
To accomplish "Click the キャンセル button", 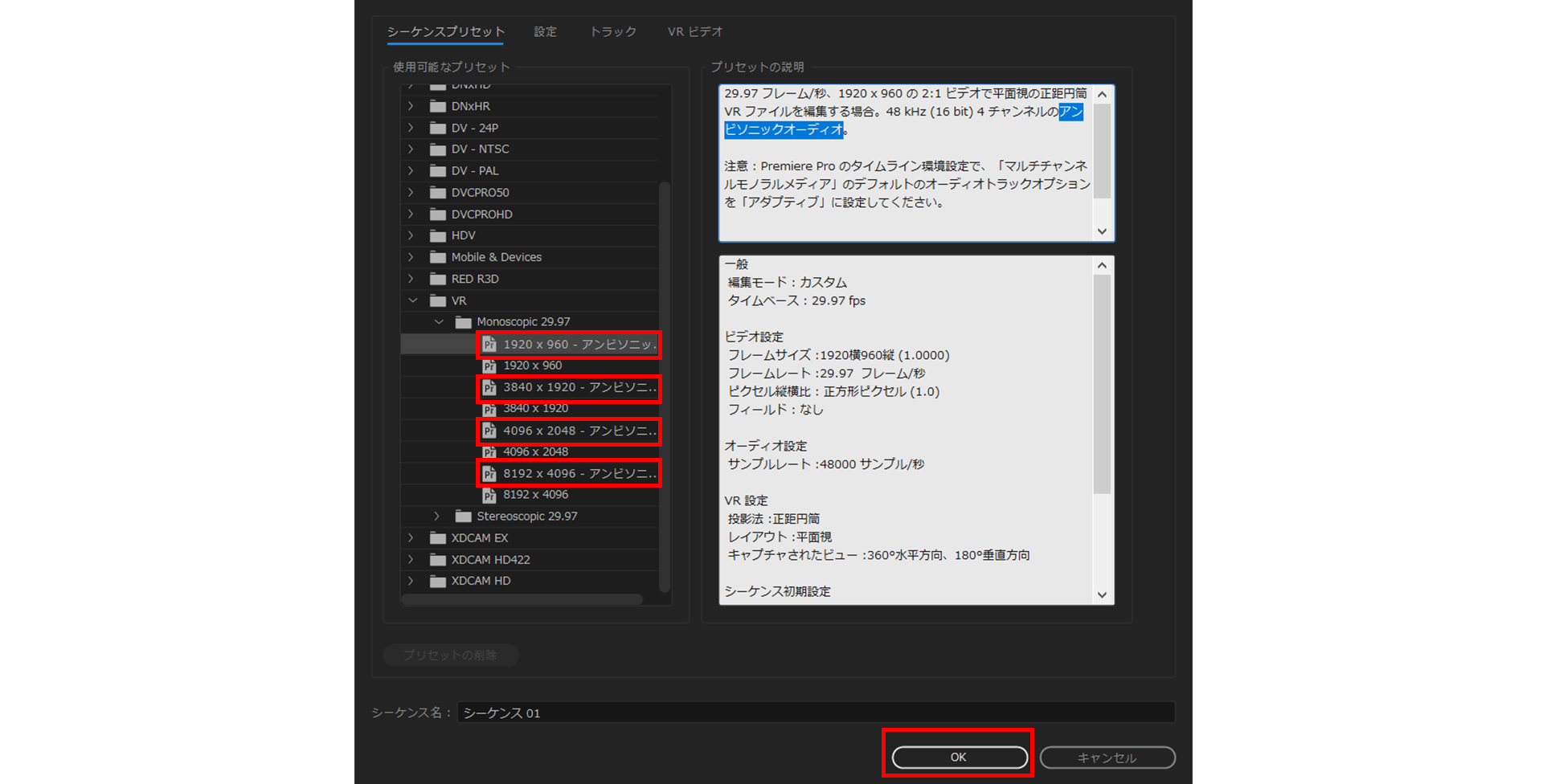I will click(1107, 757).
